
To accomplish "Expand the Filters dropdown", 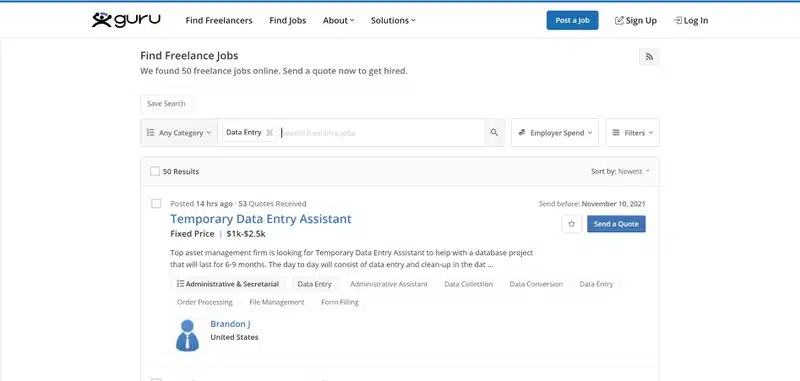I will tap(633, 133).
